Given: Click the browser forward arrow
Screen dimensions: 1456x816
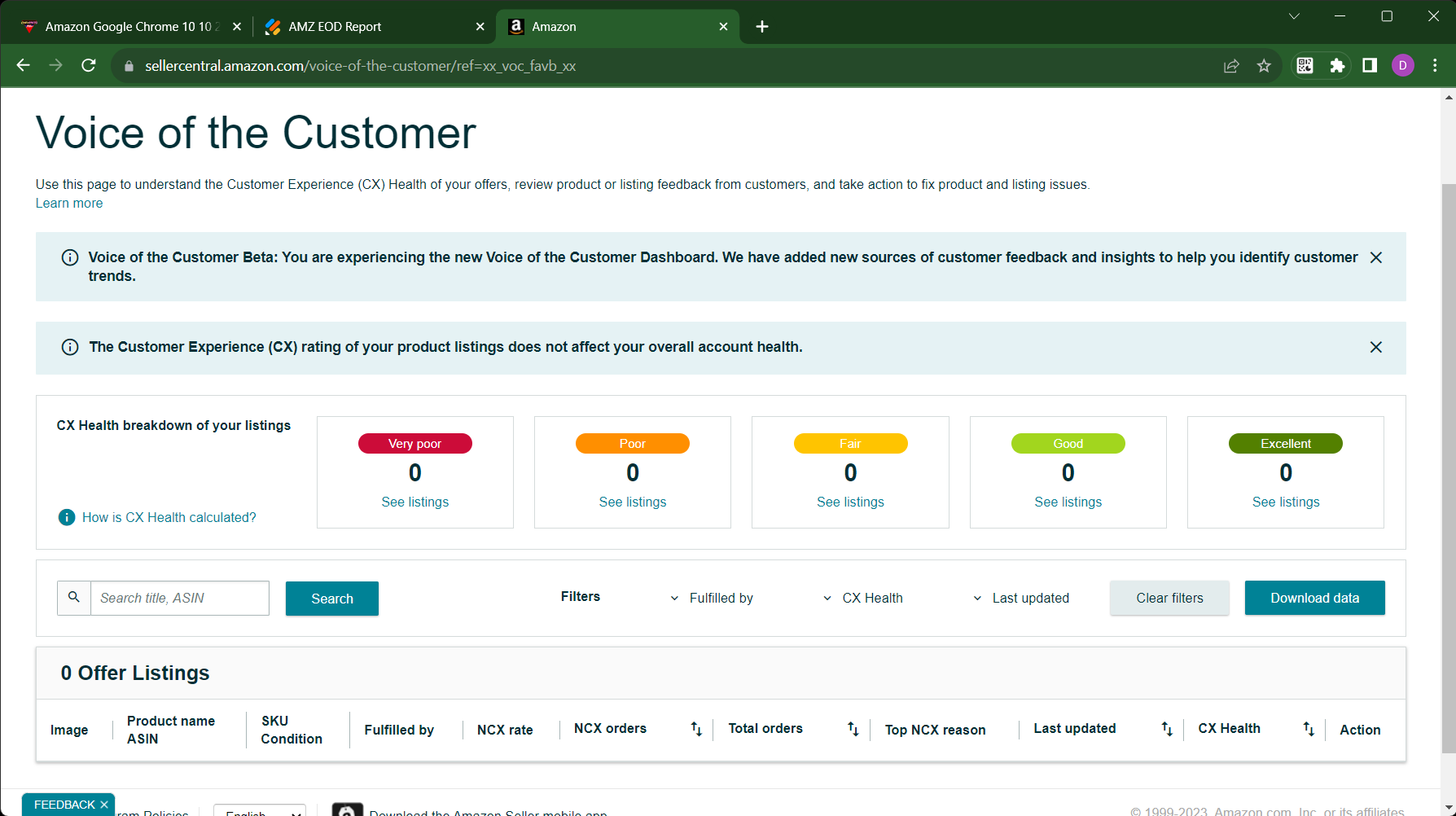Looking at the screenshot, I should click(x=56, y=65).
